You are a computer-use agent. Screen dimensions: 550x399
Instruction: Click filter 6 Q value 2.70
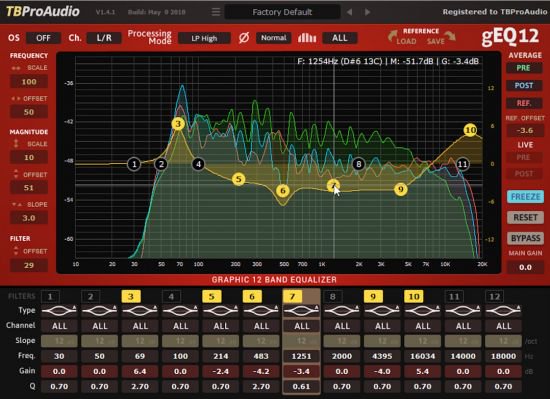click(x=261, y=386)
